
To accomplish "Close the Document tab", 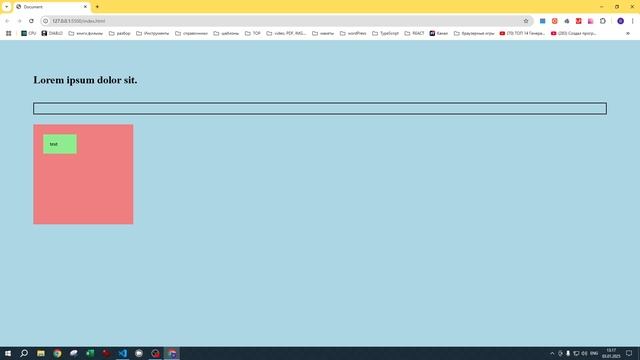I will coord(85,7).
